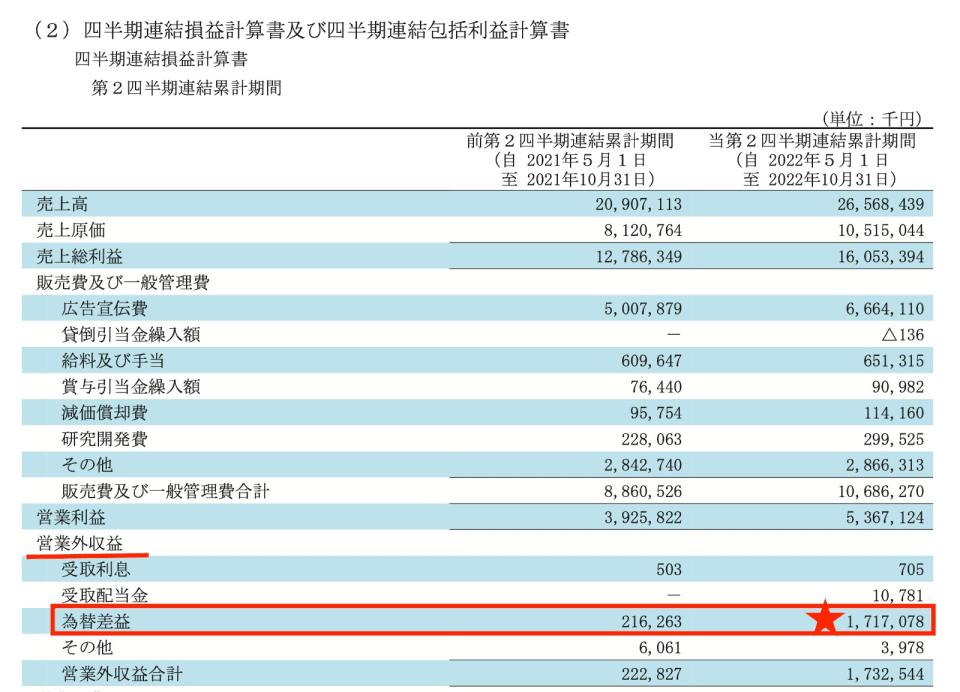Image resolution: width=960 pixels, height=692 pixels.
Task: Click the value 12,786,349
Action: click(x=638, y=257)
